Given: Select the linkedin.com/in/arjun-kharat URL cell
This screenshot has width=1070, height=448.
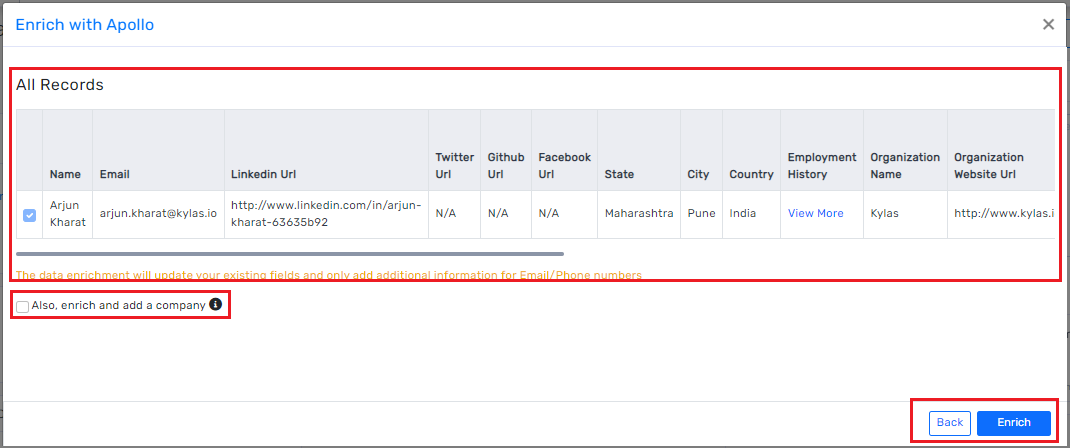Looking at the screenshot, I should click(x=326, y=215).
